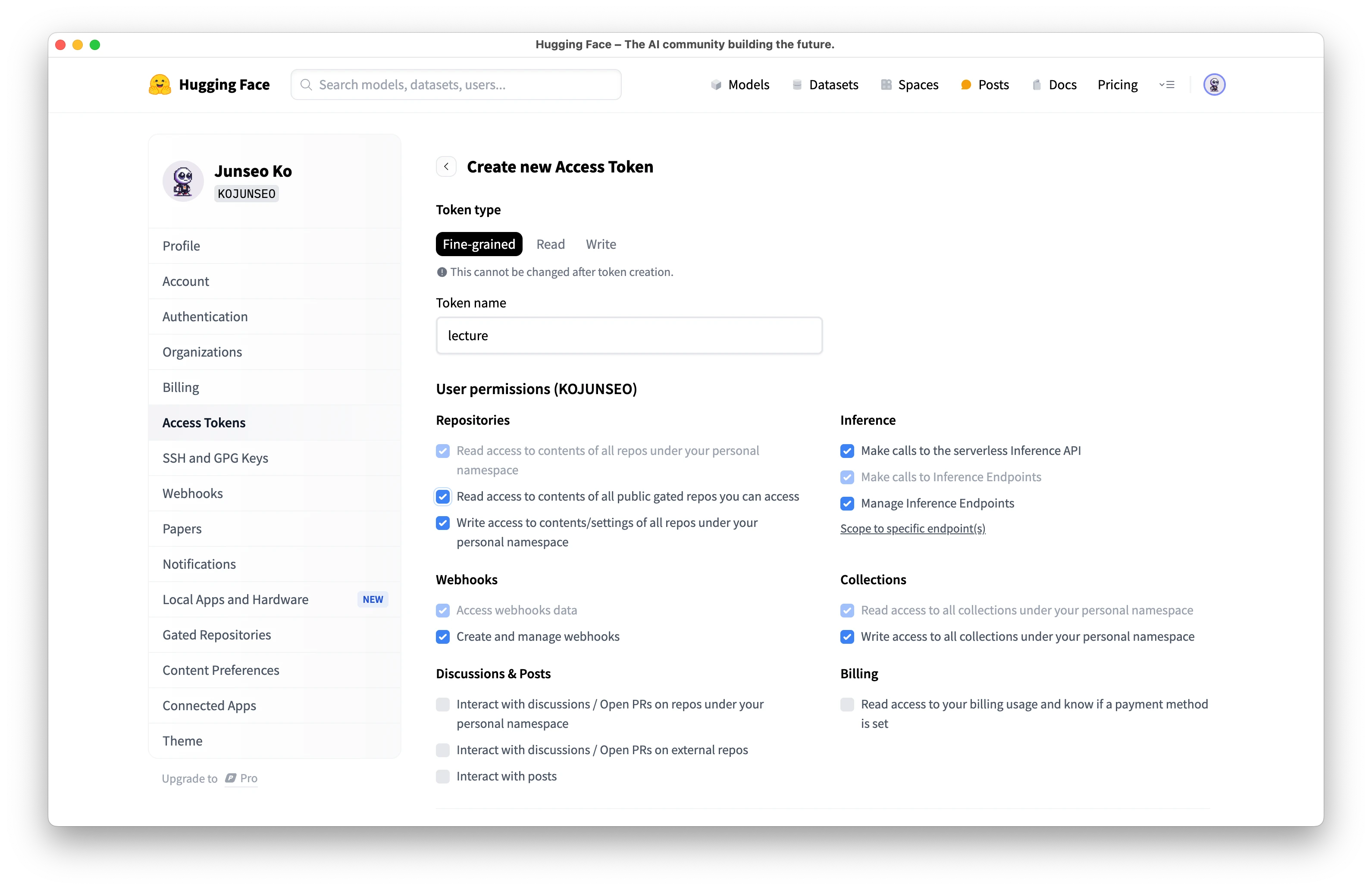Click the KOJUNSEO username badge
Screen dimensions: 1372x890
[247, 194]
